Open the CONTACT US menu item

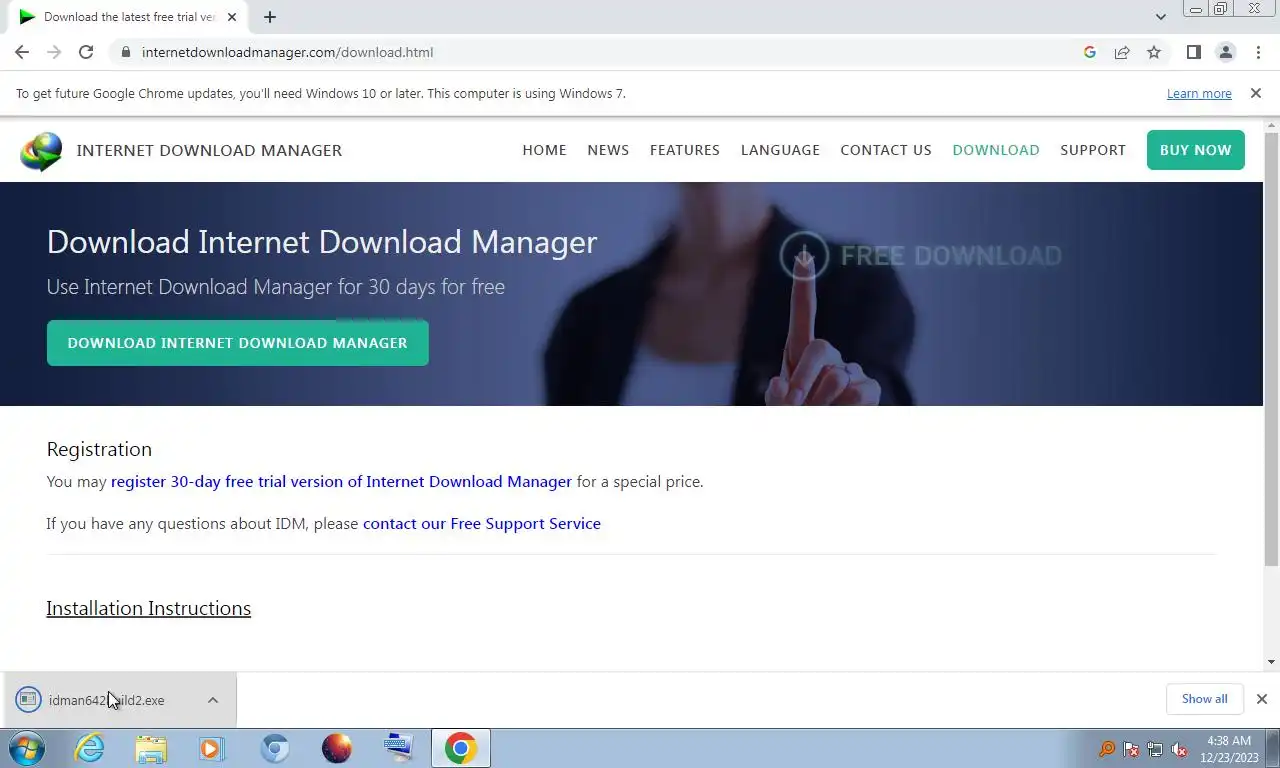click(886, 150)
